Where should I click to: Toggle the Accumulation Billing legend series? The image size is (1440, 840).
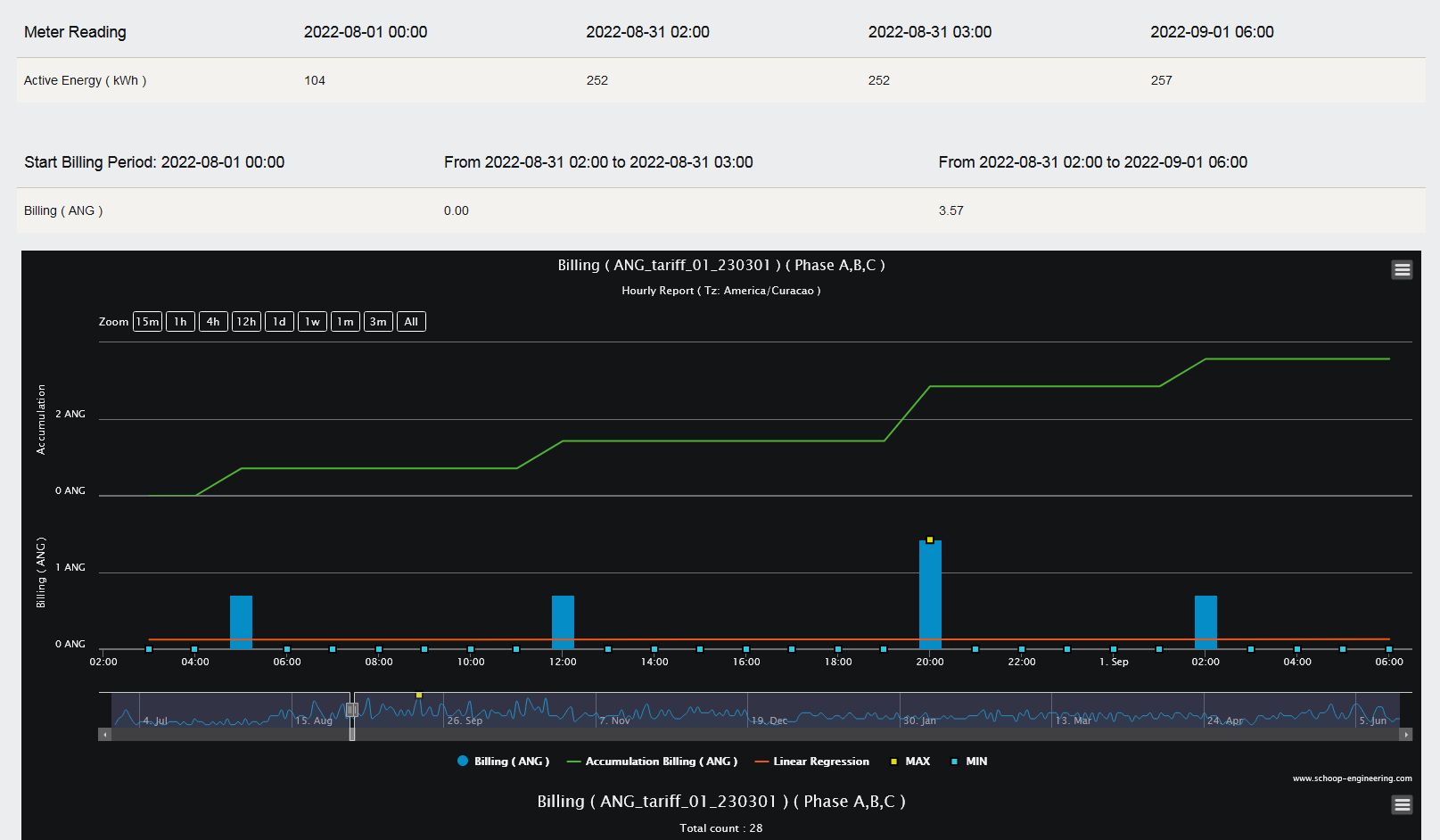click(x=653, y=762)
